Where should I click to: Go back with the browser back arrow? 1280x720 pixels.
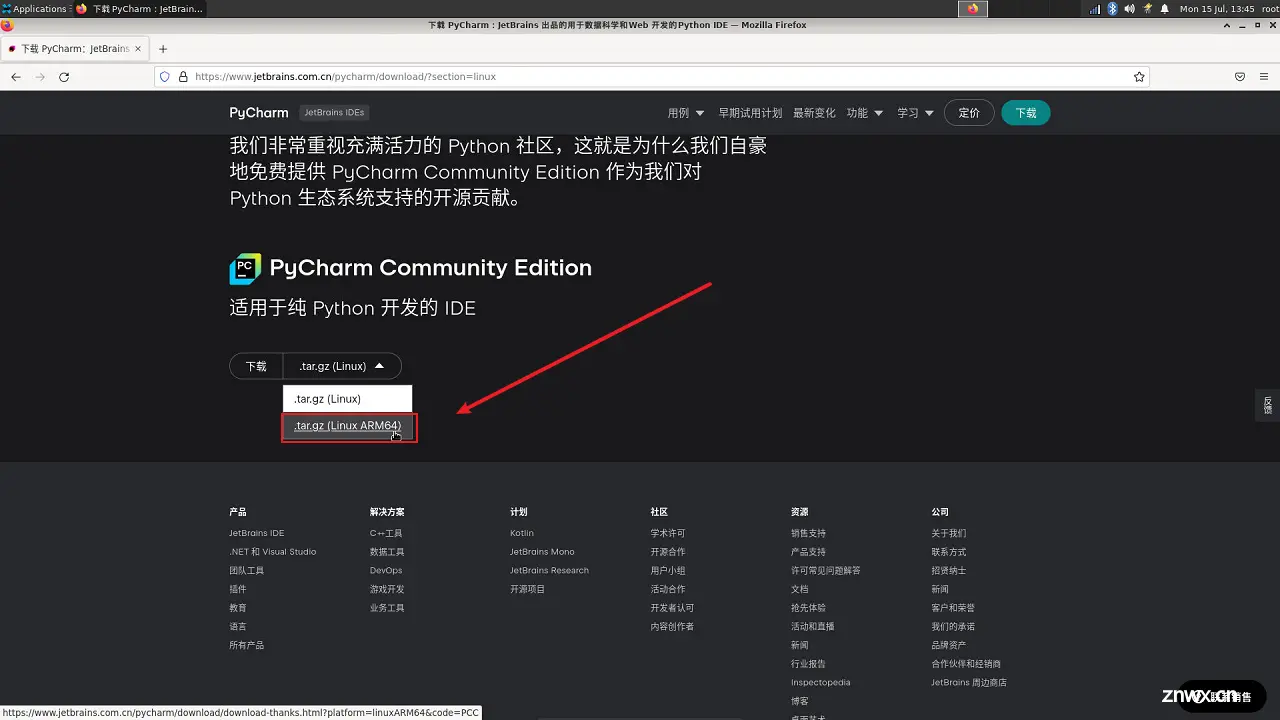pyautogui.click(x=16, y=77)
